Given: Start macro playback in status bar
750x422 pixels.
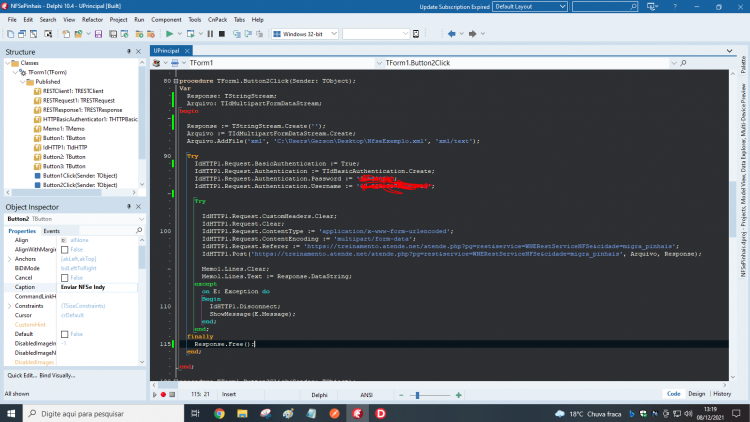Looking at the screenshot, I should [x=154, y=395].
